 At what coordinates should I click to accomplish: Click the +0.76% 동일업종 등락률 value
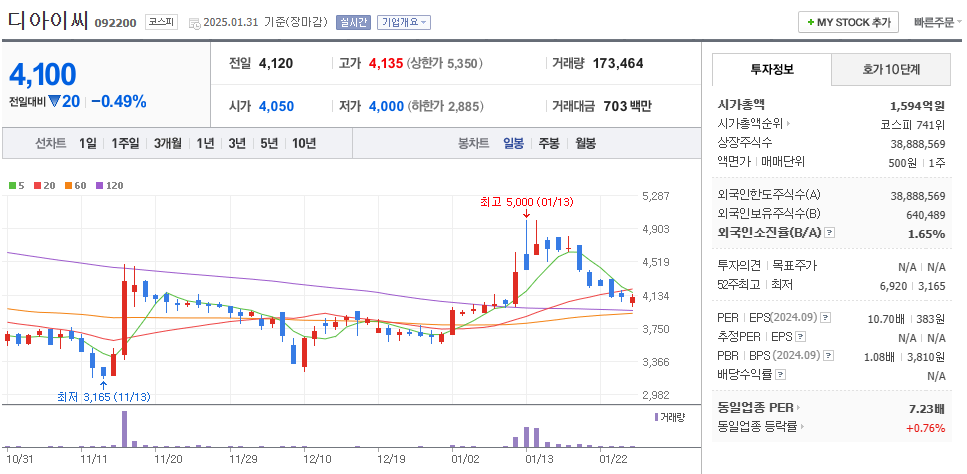(x=925, y=427)
